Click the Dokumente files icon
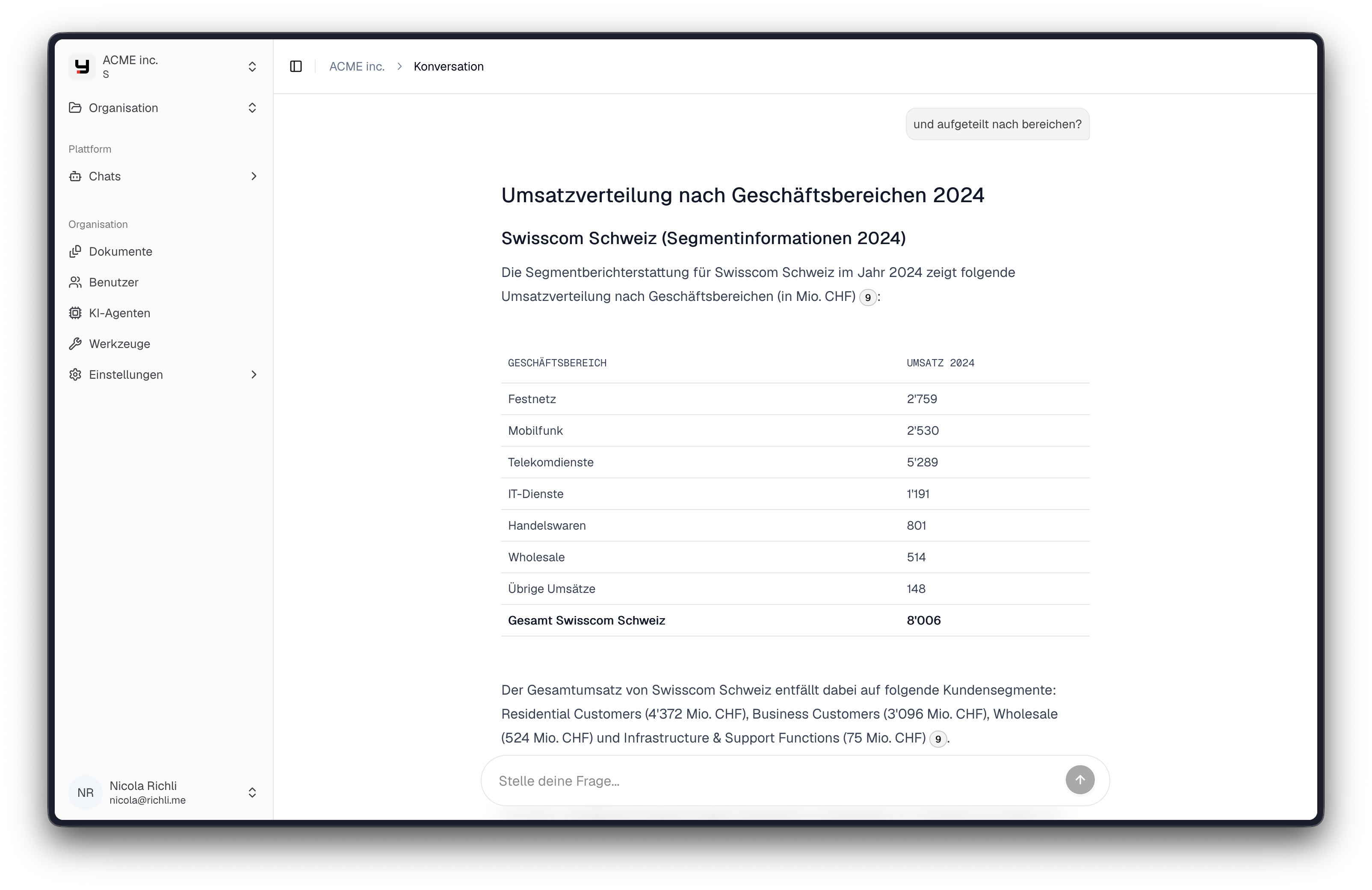 pyautogui.click(x=75, y=252)
